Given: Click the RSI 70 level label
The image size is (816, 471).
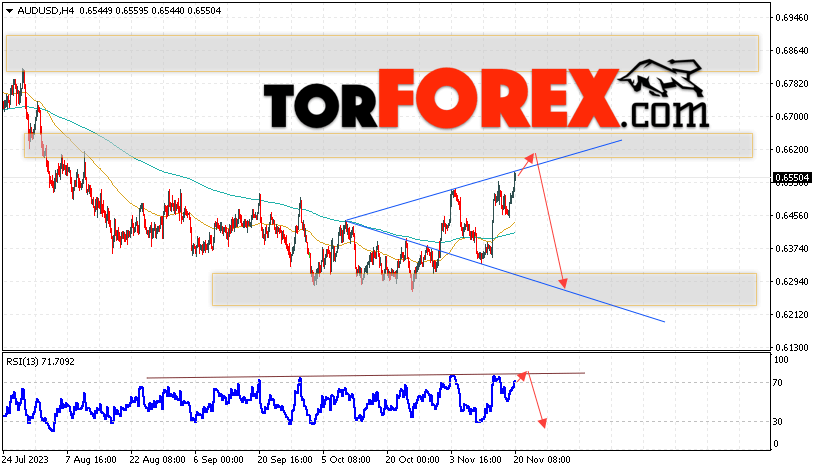Looking at the screenshot, I should pos(777,383).
